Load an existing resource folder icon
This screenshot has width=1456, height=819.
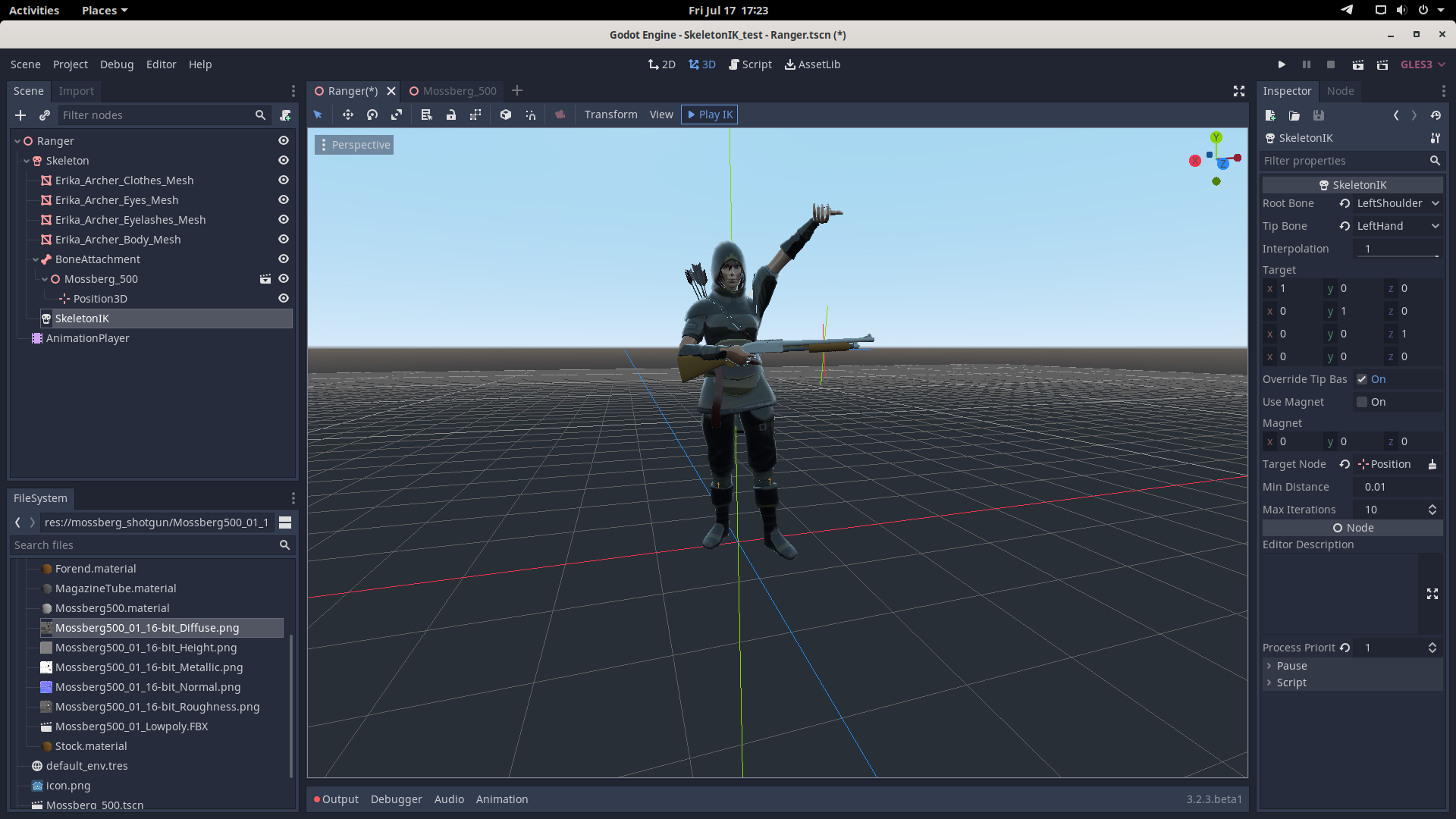click(1294, 115)
